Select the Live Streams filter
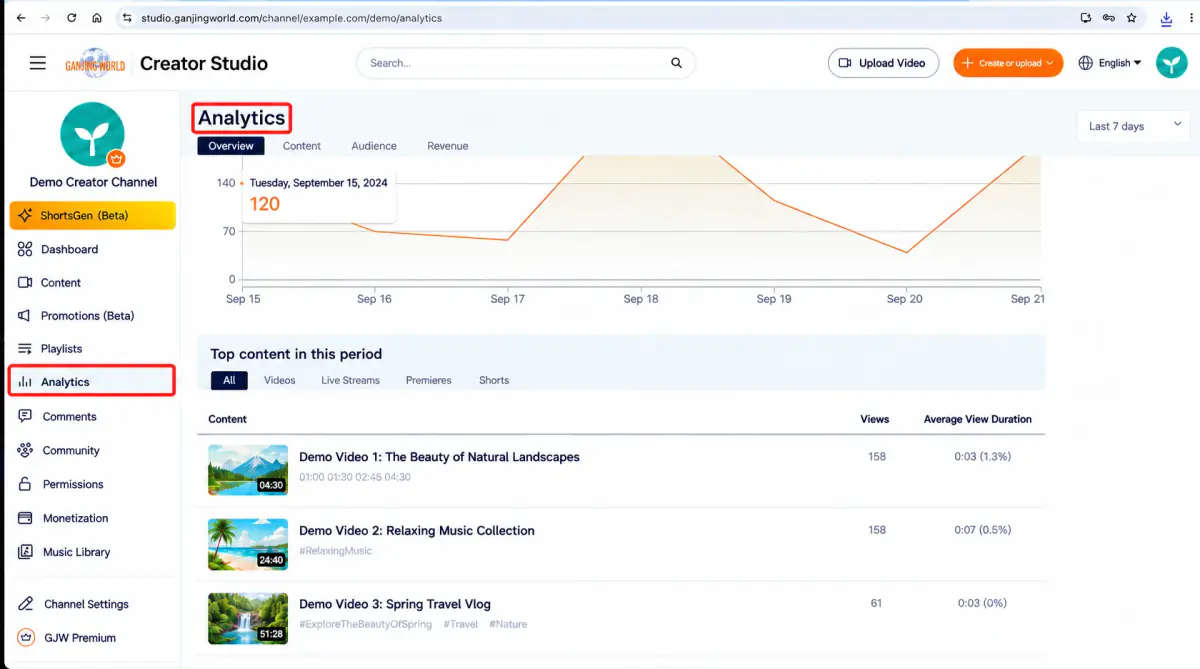Viewport: 1200px width, 669px height. tap(351, 380)
